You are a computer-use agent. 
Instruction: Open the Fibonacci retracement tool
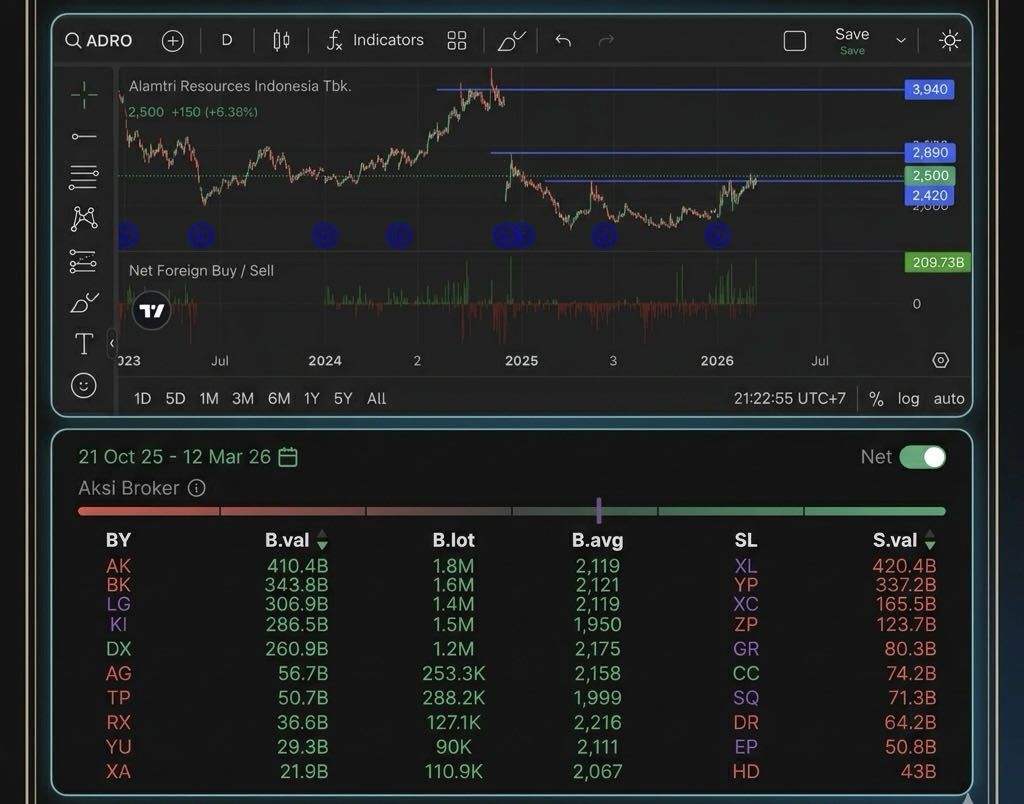[84, 177]
